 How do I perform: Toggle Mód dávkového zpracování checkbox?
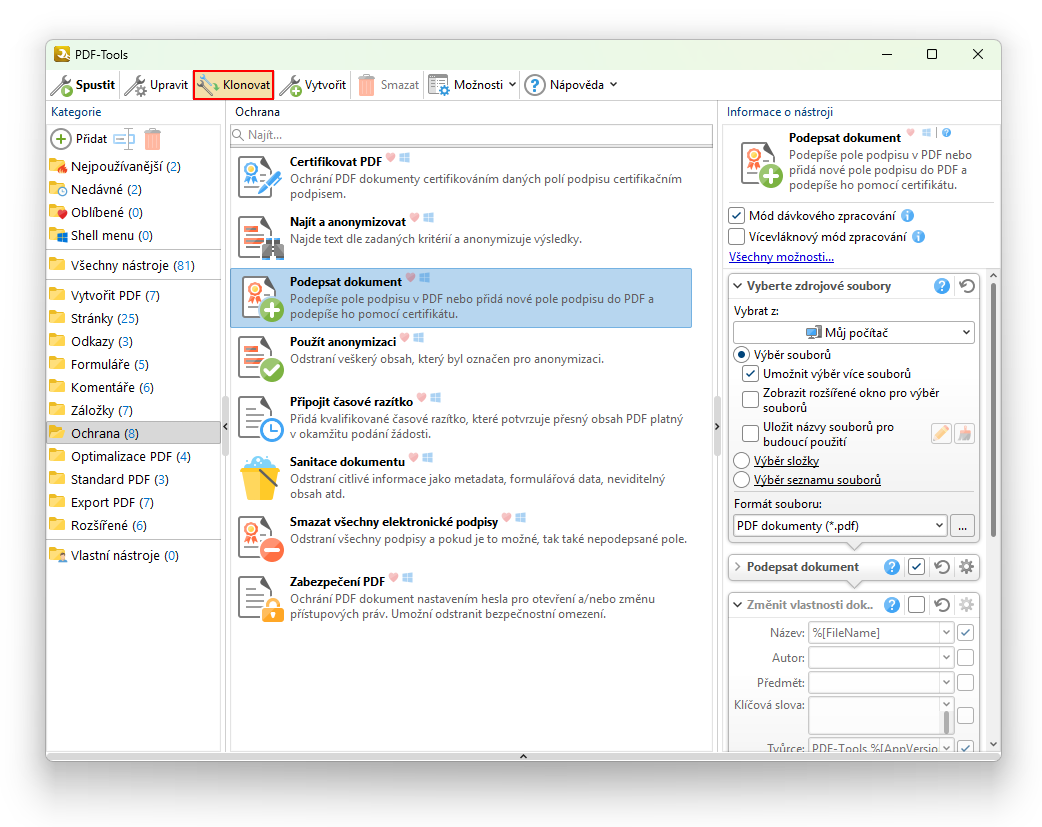tap(736, 215)
